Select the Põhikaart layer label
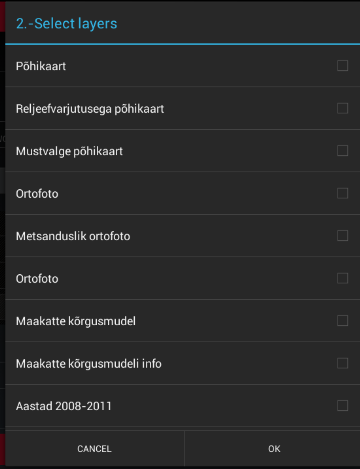The image size is (360, 469). (41, 66)
